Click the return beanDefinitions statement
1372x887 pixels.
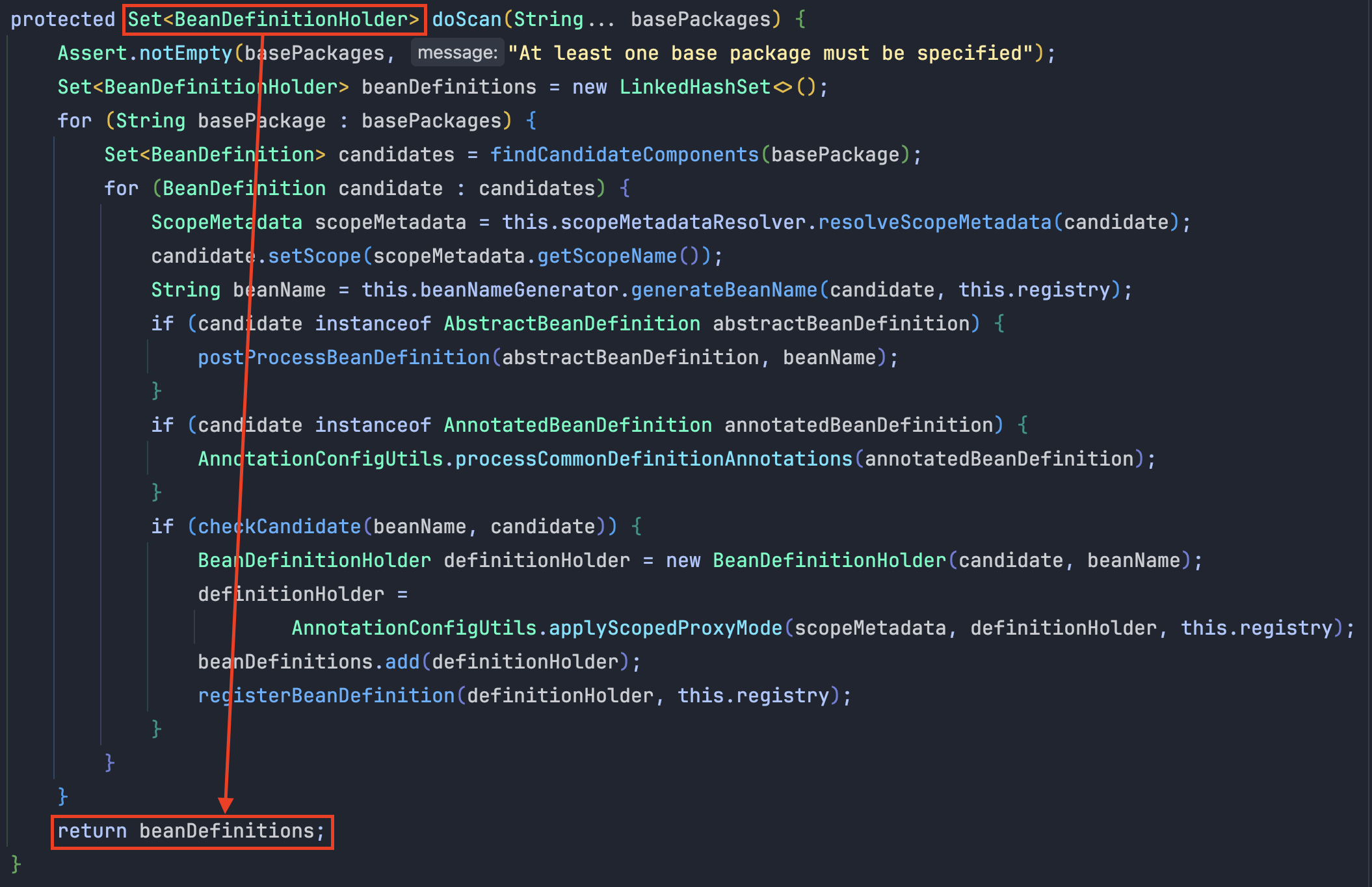pos(191,831)
